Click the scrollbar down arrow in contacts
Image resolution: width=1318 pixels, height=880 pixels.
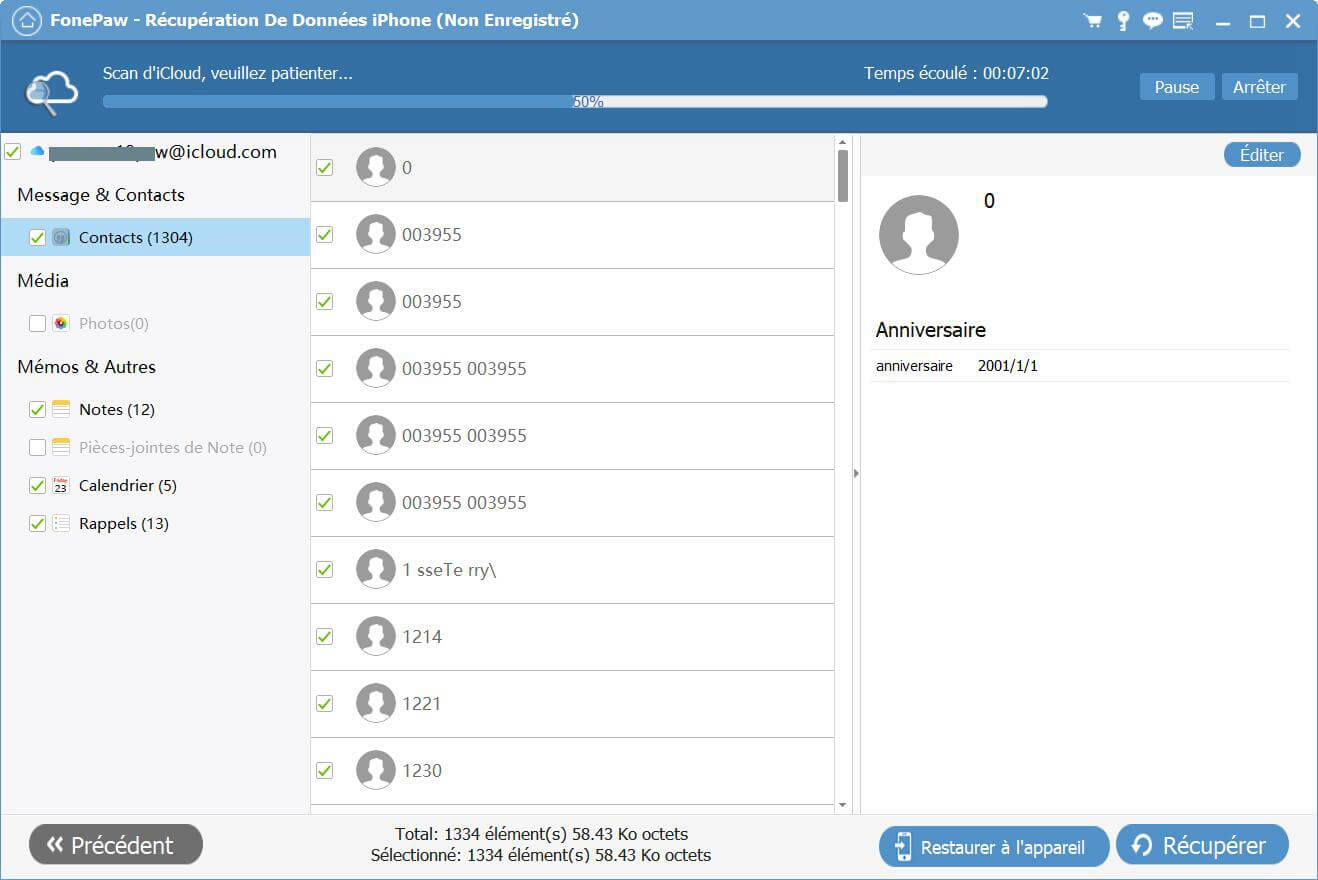pos(842,804)
